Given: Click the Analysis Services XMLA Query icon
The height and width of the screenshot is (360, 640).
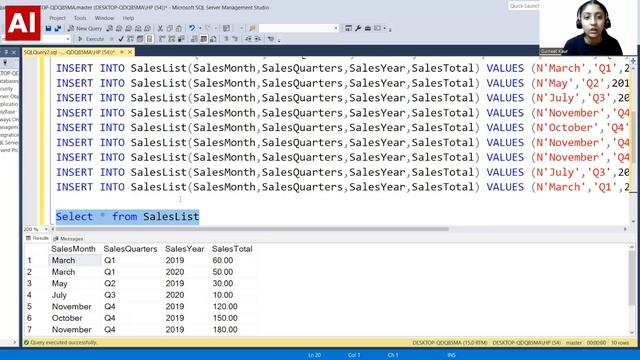Looking at the screenshot, I should 138,28.
